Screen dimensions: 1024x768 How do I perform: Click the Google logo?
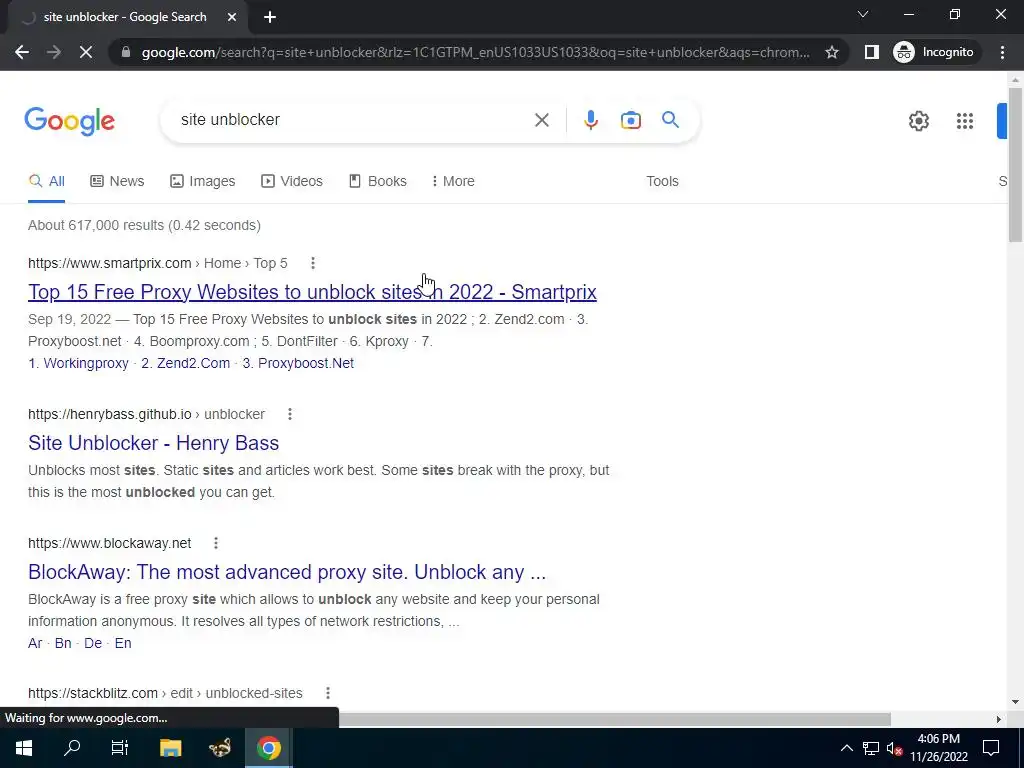coord(70,121)
